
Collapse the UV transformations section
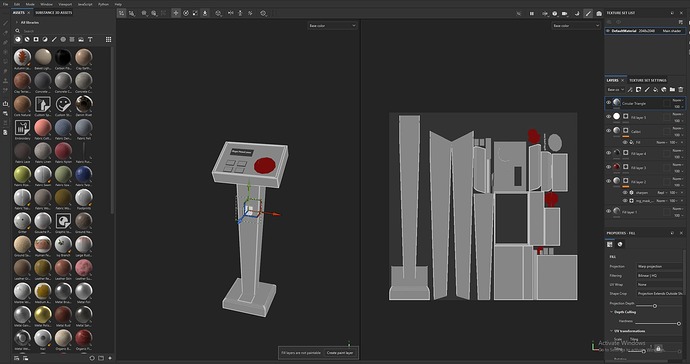(612, 331)
